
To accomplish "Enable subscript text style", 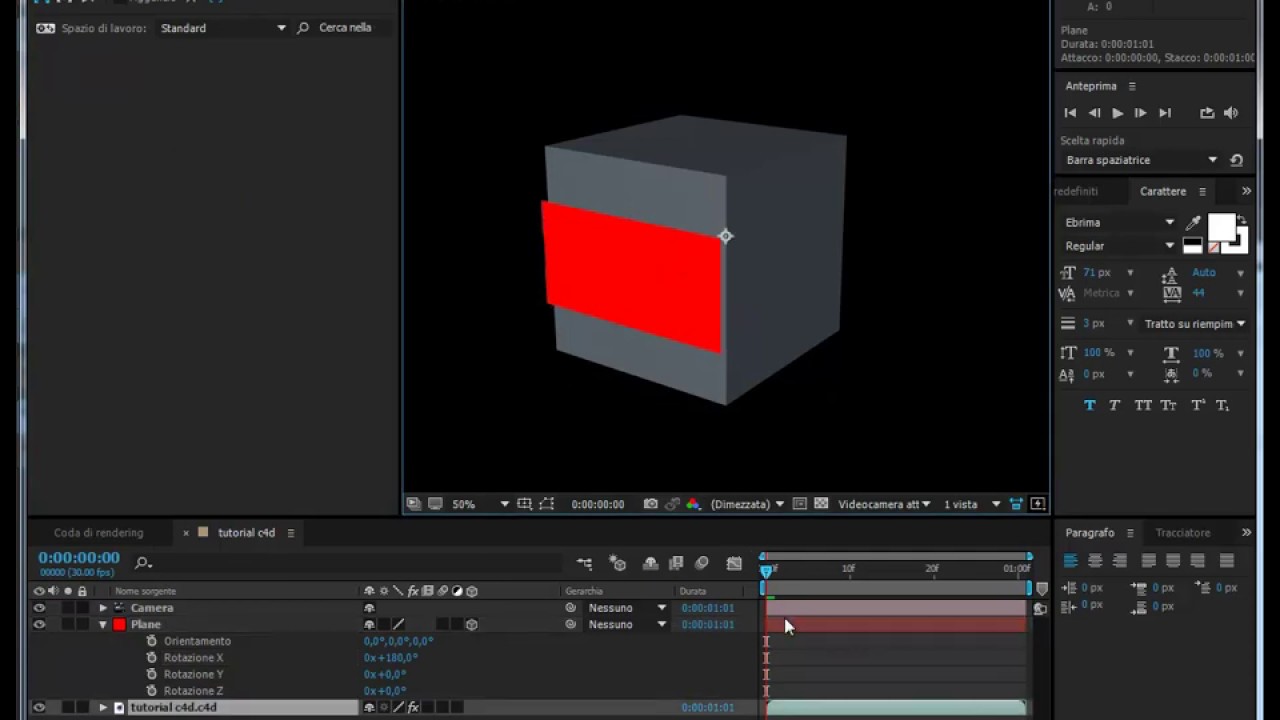I will point(1222,405).
